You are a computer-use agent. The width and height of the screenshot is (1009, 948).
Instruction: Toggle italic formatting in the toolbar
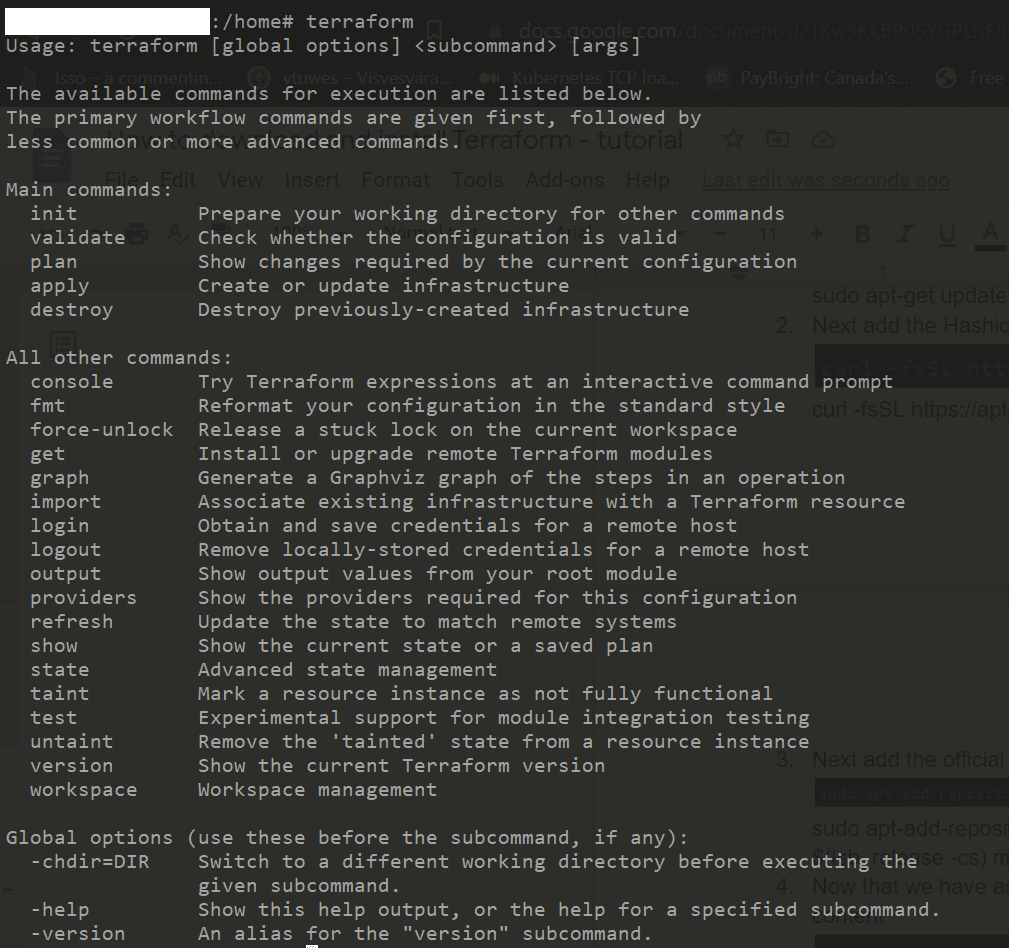(x=905, y=234)
